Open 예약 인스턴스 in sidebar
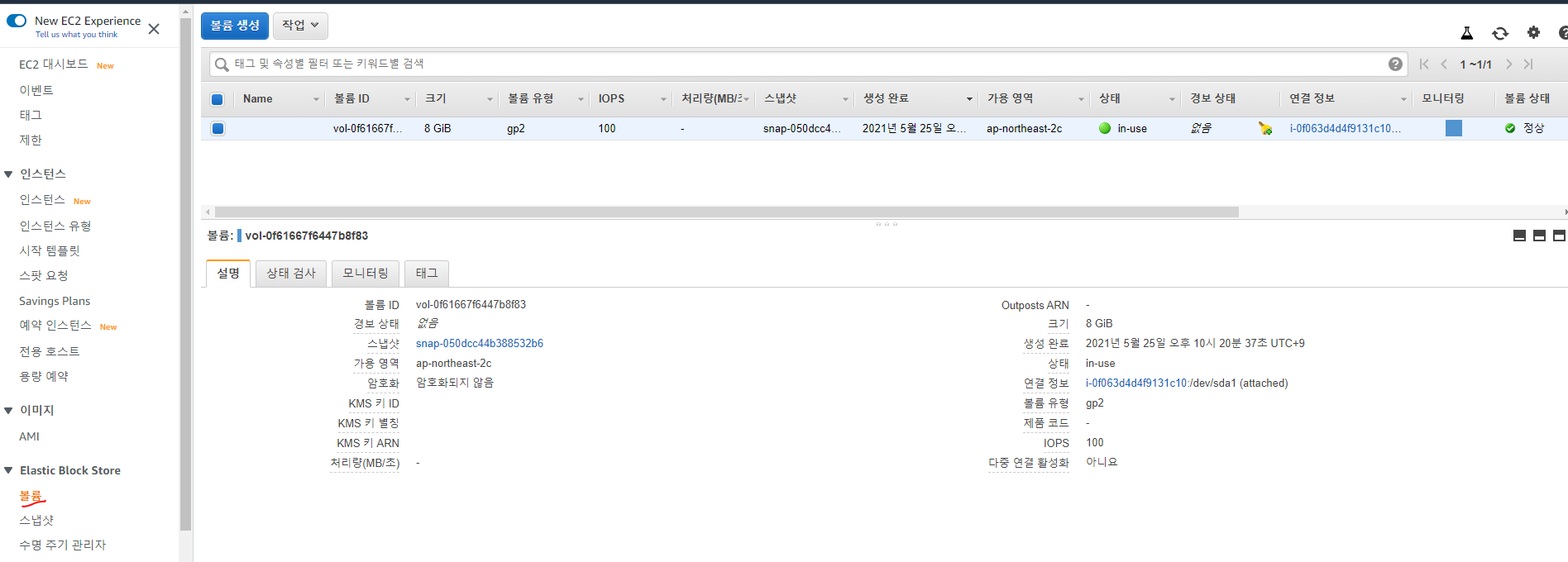Screen dimensions: 1568x562 (x=55, y=326)
